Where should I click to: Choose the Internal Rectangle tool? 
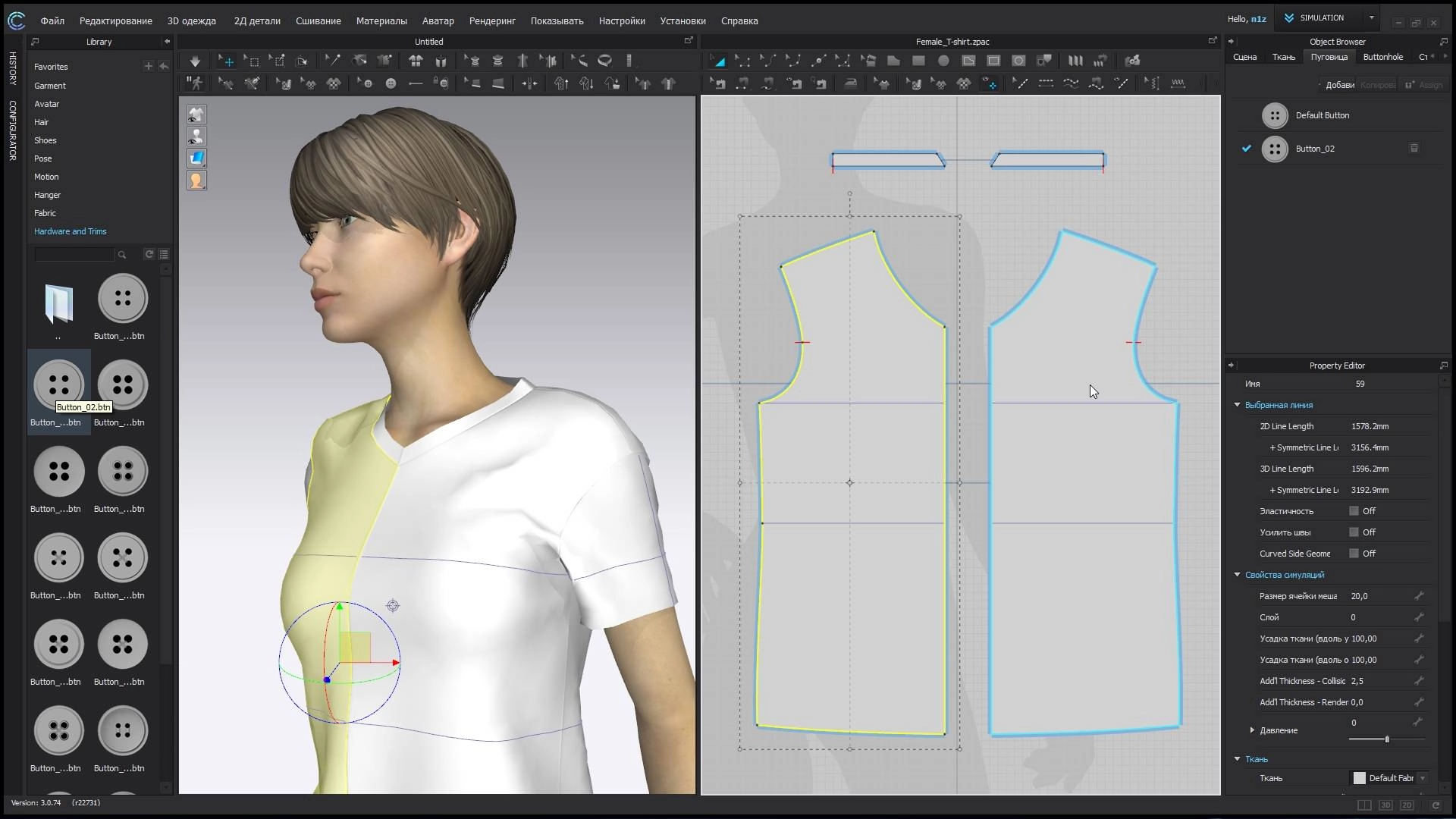tap(993, 61)
